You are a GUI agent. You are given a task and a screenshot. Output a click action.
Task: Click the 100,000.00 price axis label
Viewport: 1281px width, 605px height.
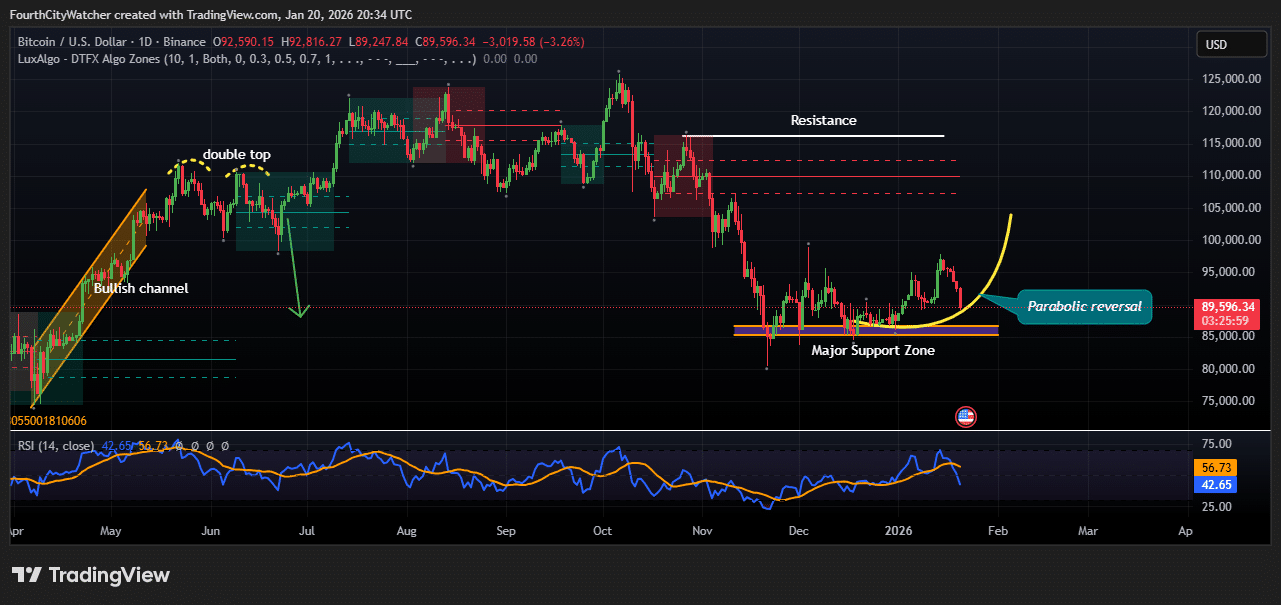tap(1226, 240)
